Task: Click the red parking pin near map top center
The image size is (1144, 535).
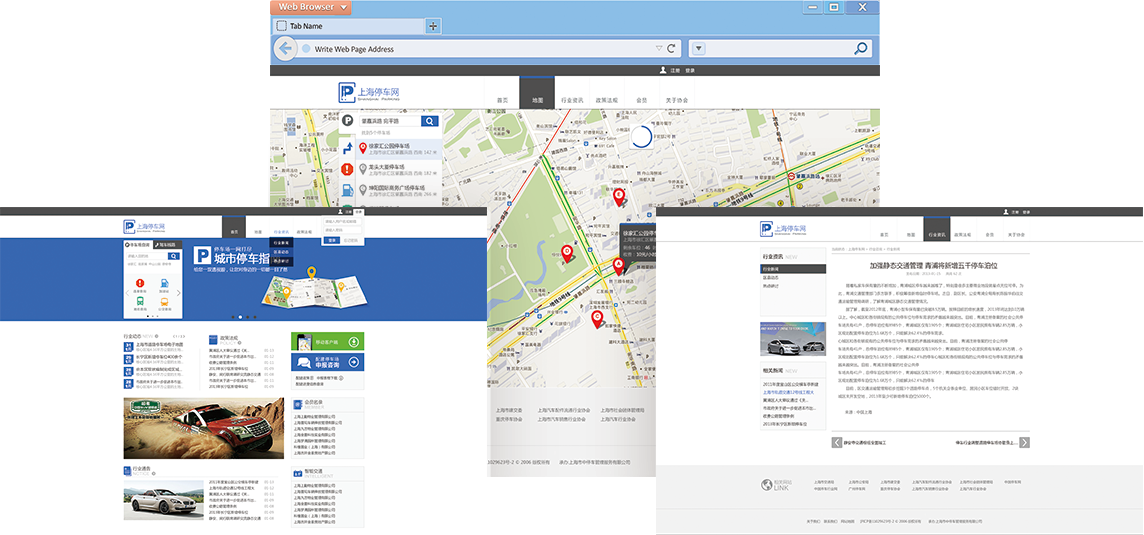Action: click(619, 196)
